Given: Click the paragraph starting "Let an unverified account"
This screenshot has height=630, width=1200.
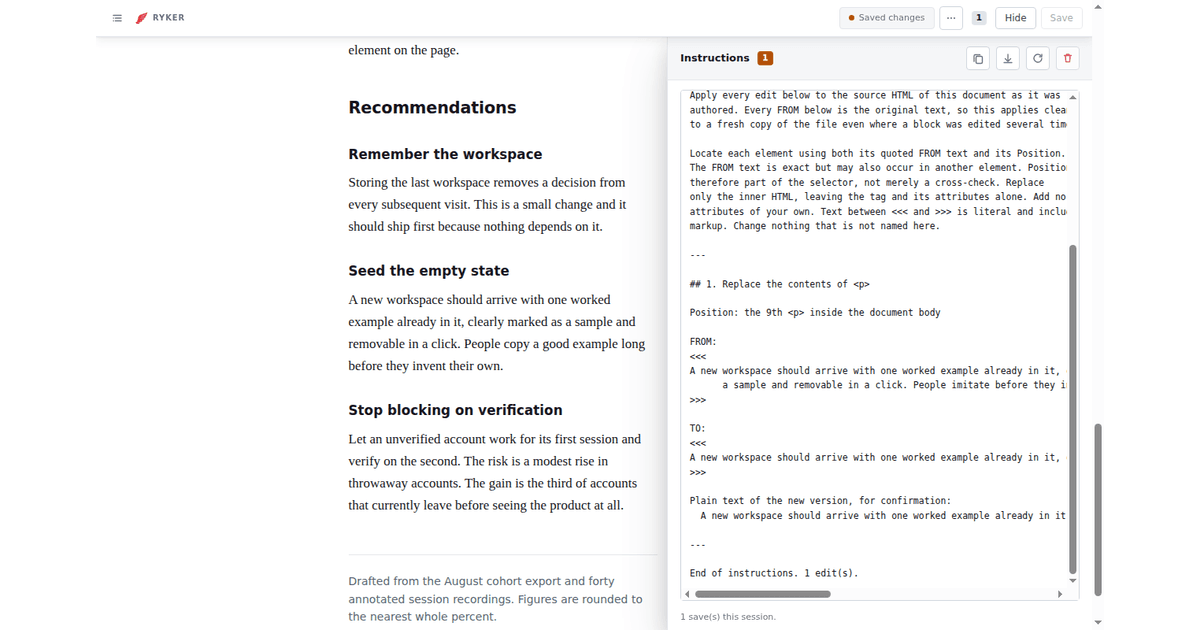Looking at the screenshot, I should pos(495,472).
